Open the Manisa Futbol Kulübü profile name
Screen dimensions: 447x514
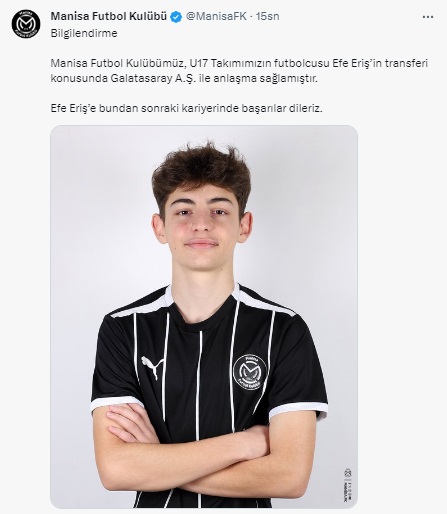coord(109,16)
